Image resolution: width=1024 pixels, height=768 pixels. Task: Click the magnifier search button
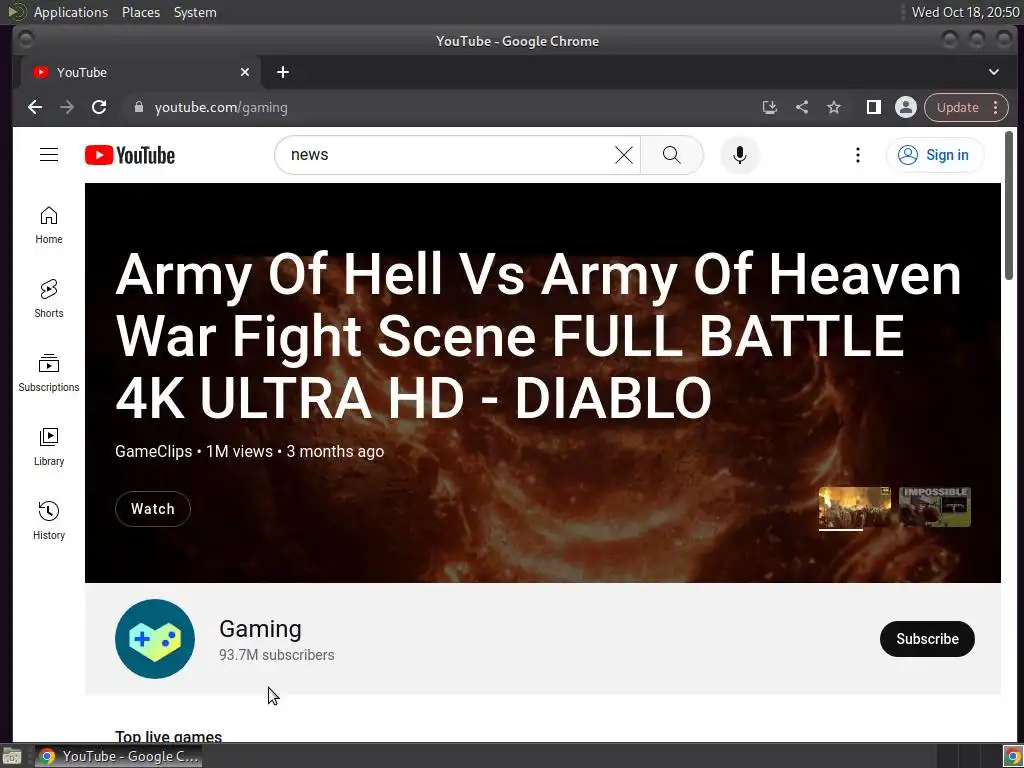point(671,155)
